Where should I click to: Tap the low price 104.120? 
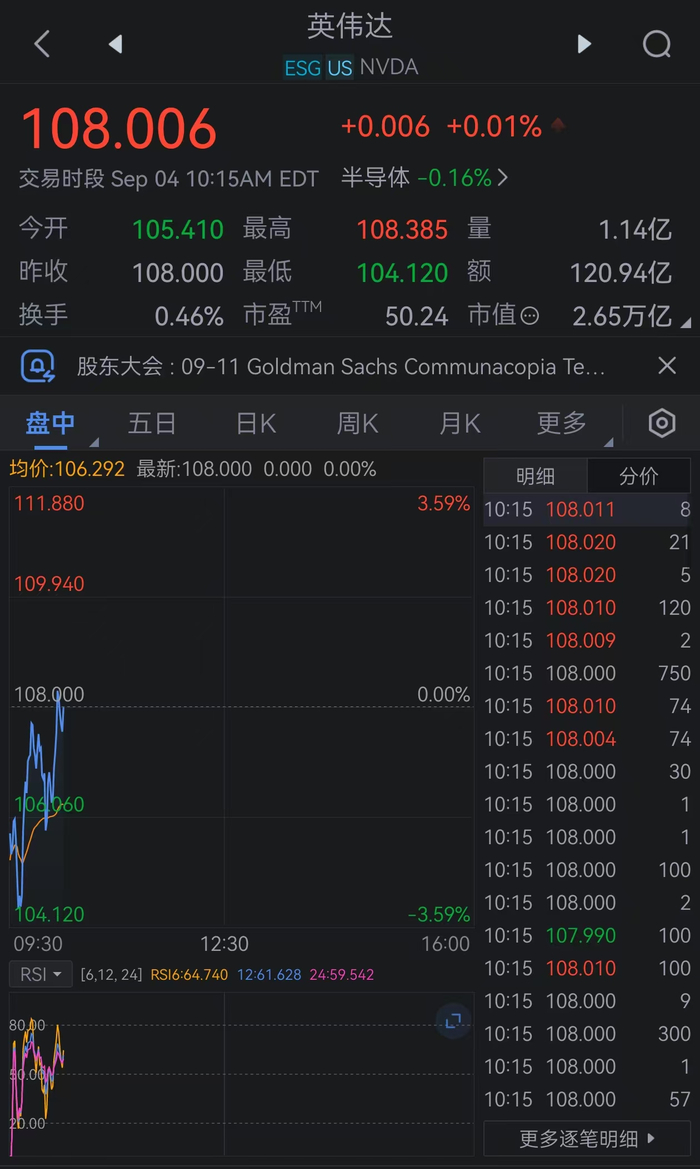click(x=403, y=272)
